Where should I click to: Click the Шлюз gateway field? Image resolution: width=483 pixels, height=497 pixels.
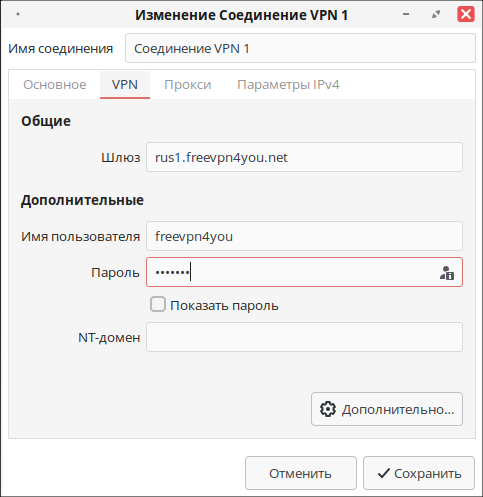pos(304,157)
